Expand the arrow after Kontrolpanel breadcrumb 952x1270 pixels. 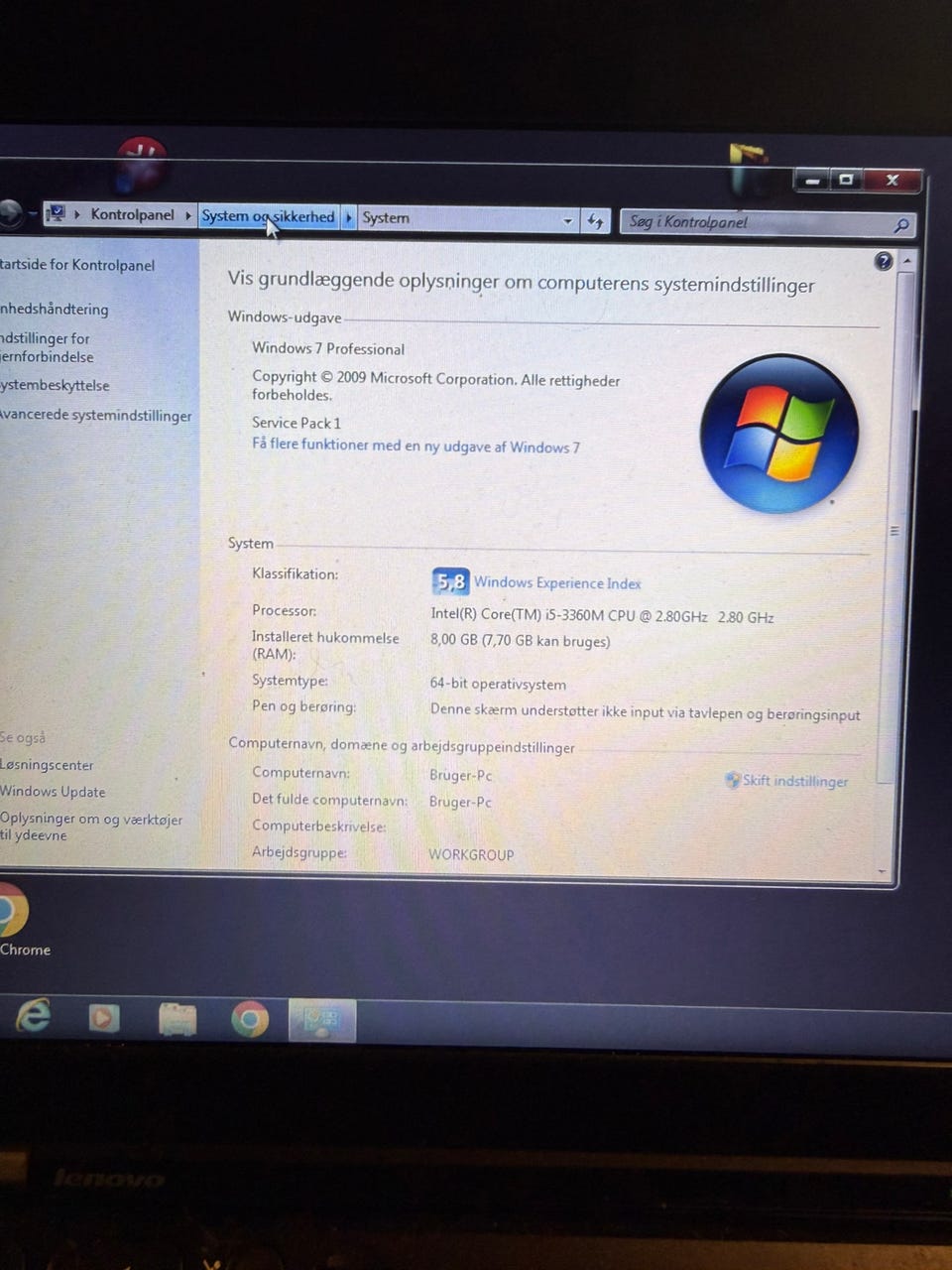click(x=188, y=215)
